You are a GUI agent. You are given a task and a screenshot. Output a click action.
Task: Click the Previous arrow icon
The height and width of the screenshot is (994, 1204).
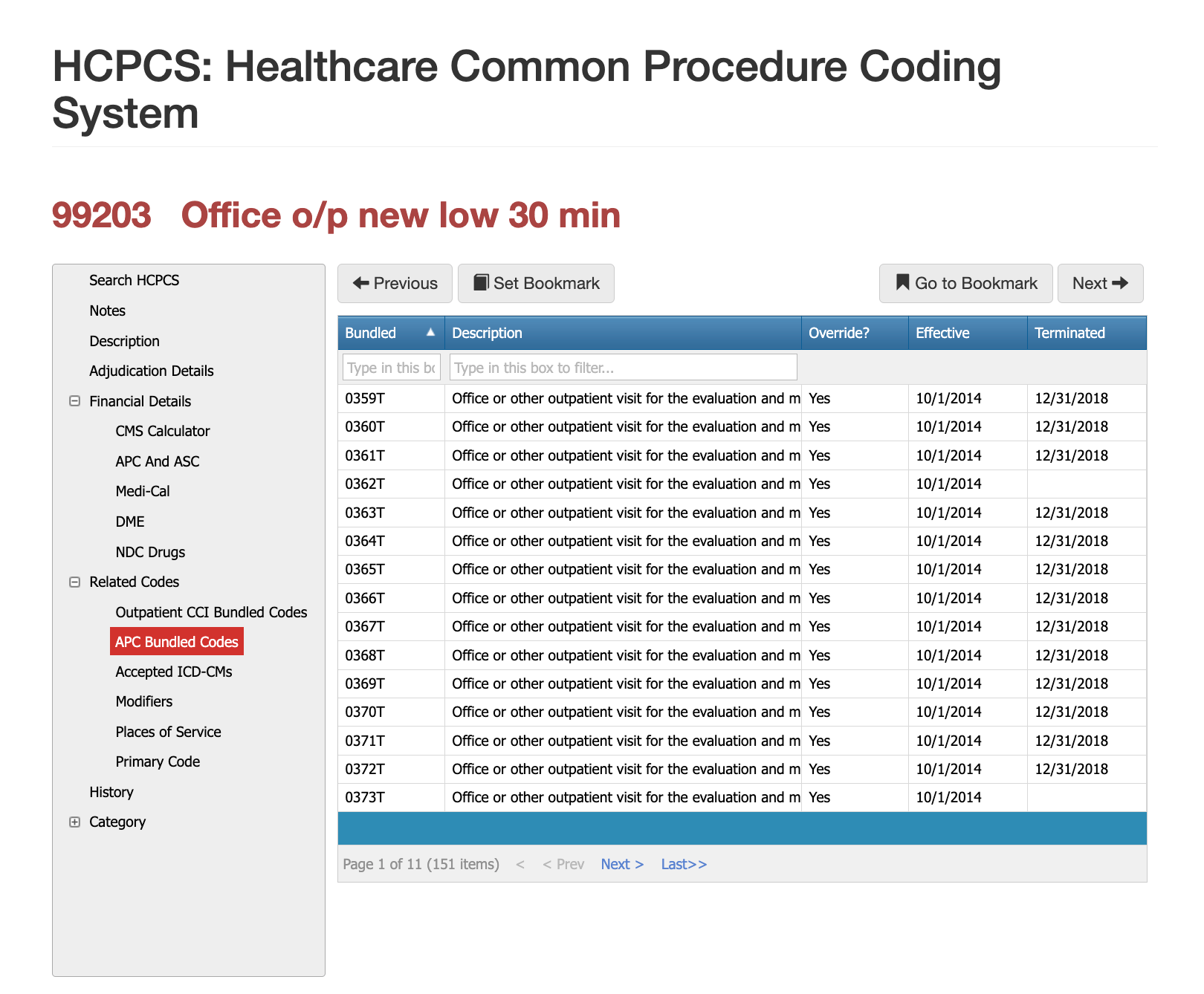pos(361,283)
